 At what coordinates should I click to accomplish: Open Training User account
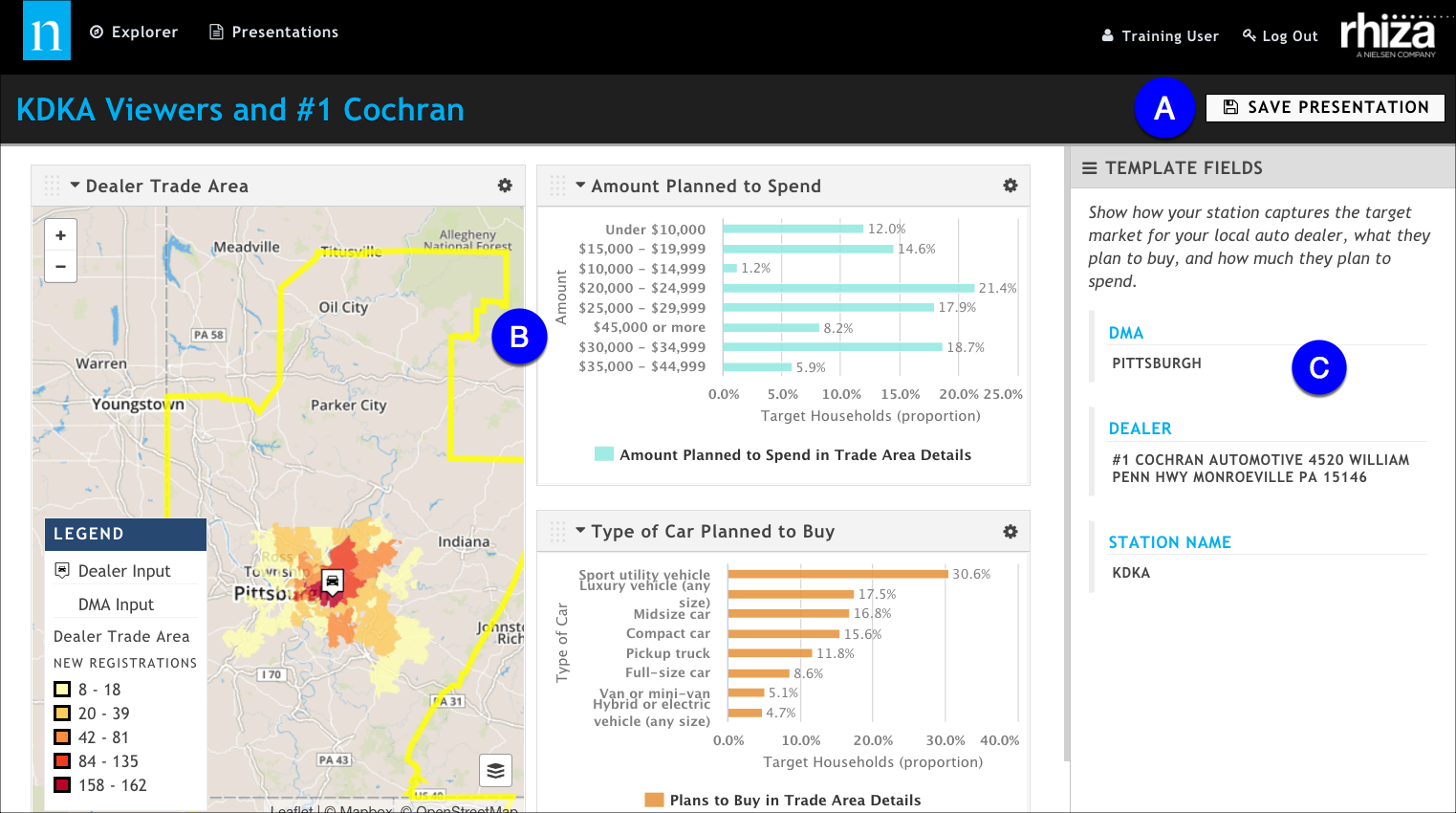coord(1160,35)
